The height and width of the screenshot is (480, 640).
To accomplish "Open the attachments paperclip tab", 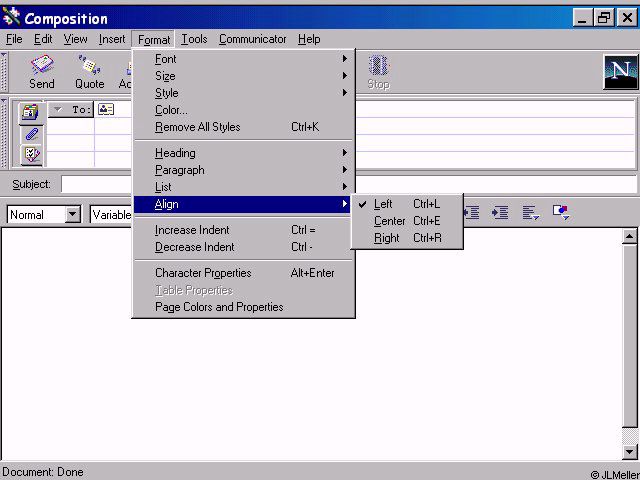I will (31, 134).
